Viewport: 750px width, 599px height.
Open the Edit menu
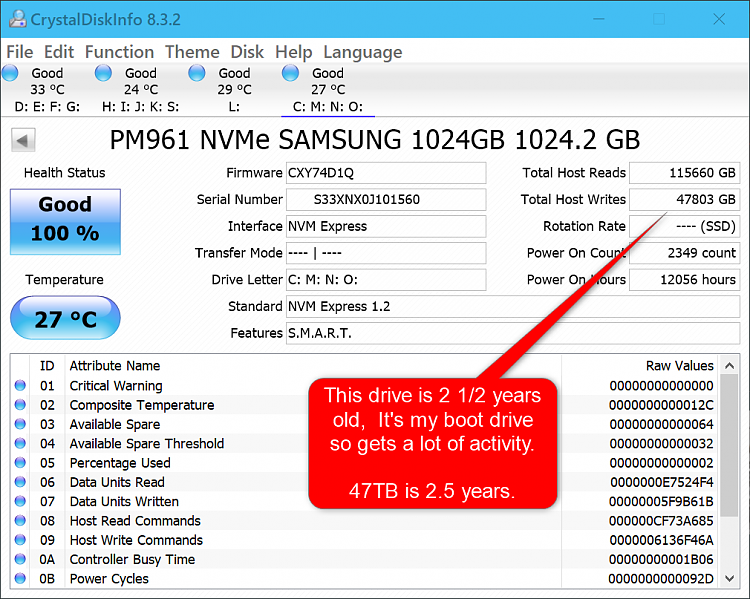coord(59,52)
